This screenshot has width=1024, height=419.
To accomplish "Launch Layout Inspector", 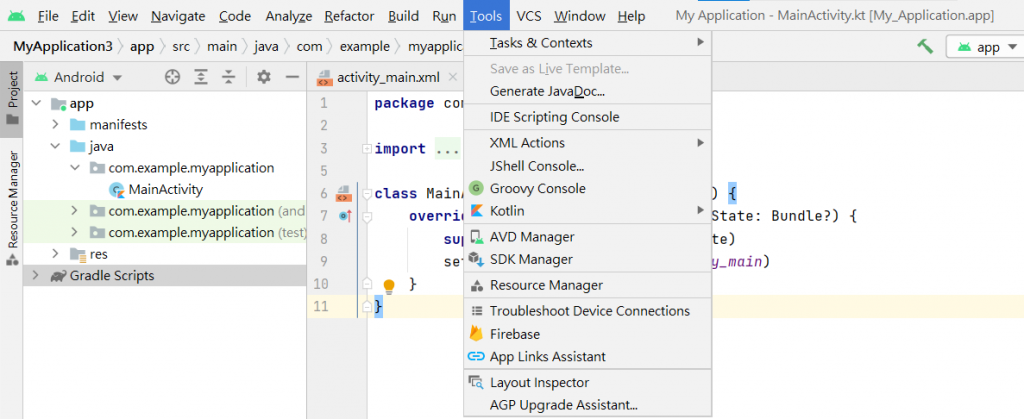I will tap(587, 382).
